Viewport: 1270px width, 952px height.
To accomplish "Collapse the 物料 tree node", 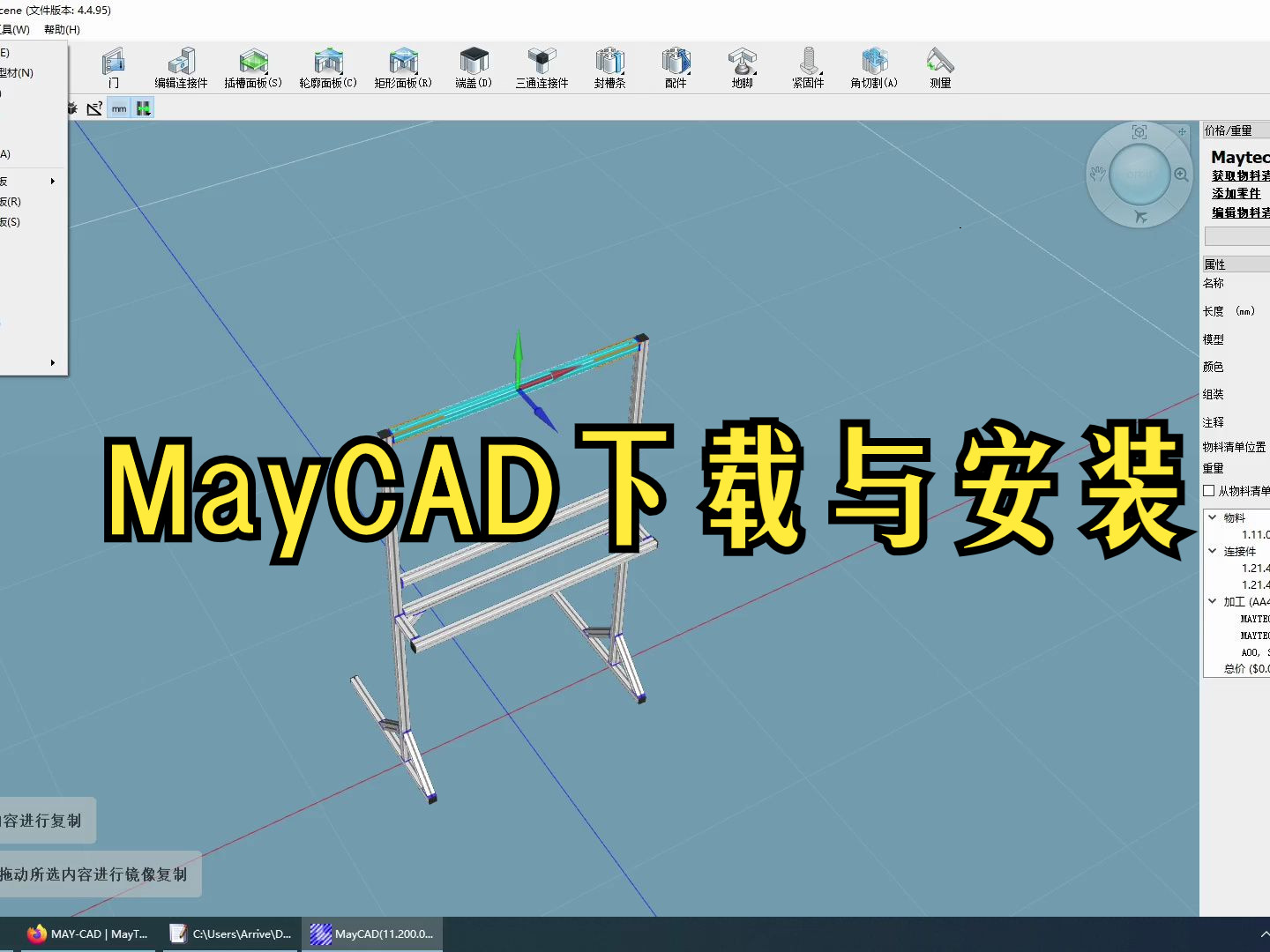I will tap(1213, 517).
